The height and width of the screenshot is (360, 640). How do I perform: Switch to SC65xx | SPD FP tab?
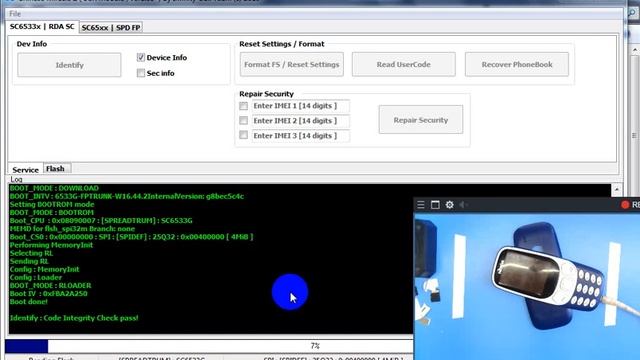point(111,27)
